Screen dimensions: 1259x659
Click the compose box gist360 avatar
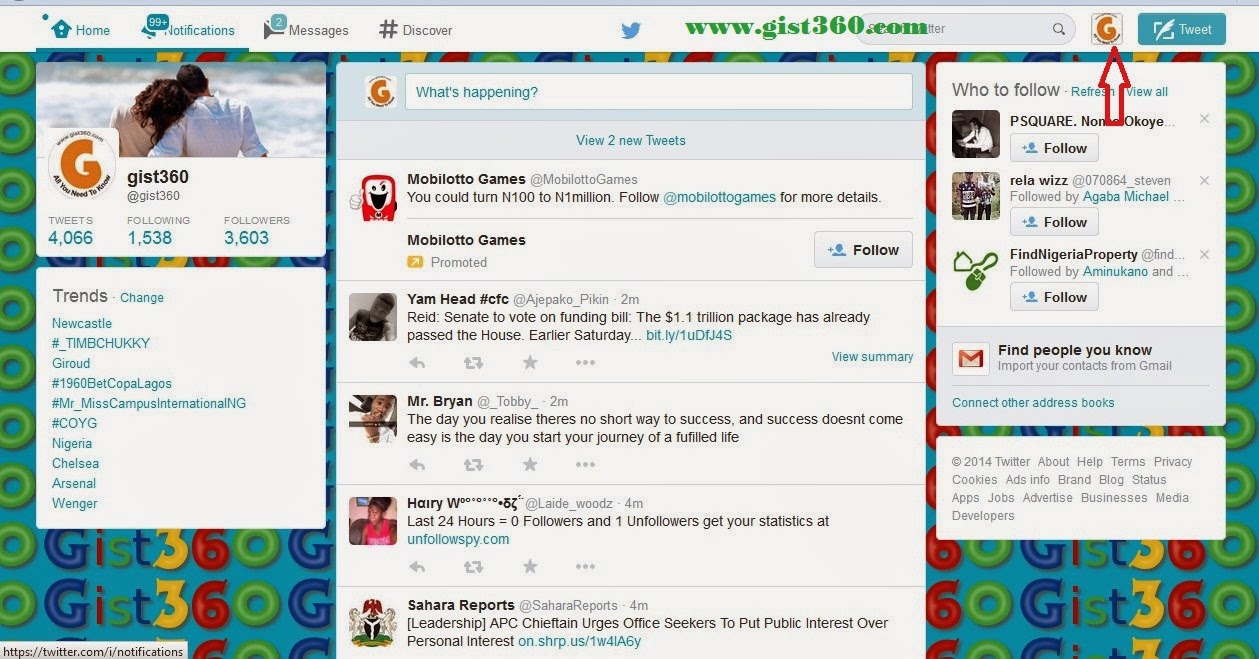[381, 92]
